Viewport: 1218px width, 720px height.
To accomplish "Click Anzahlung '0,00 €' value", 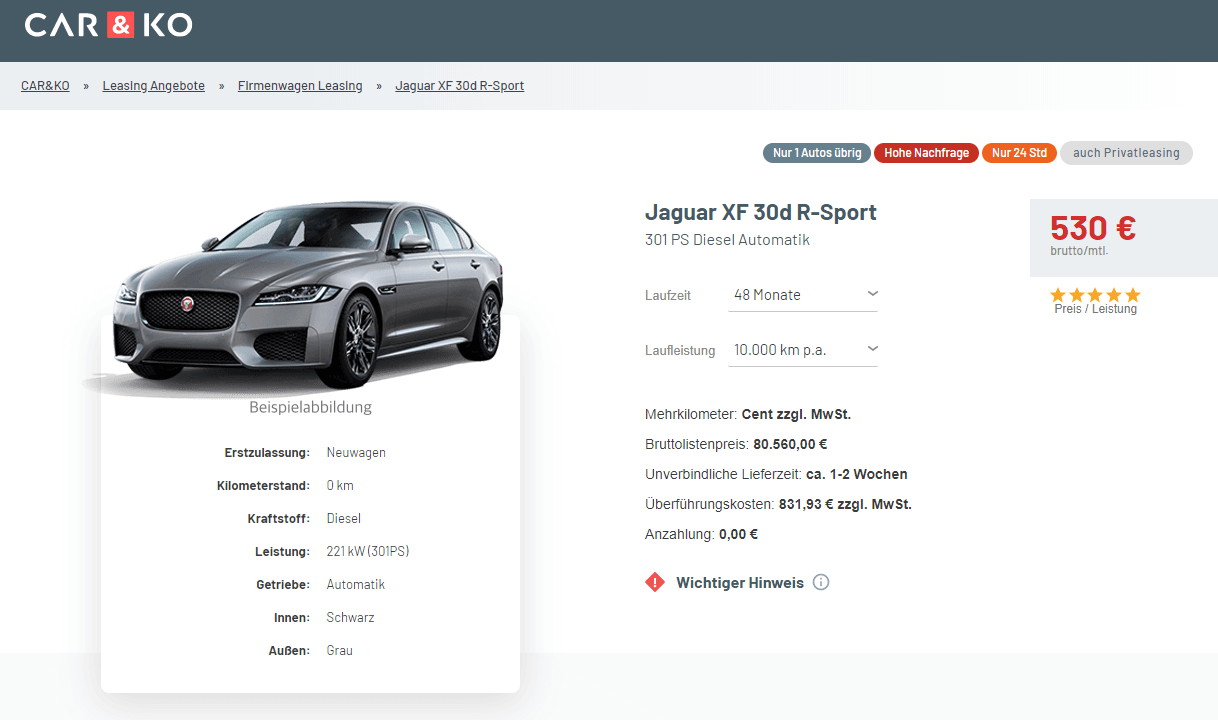I will tap(738, 534).
